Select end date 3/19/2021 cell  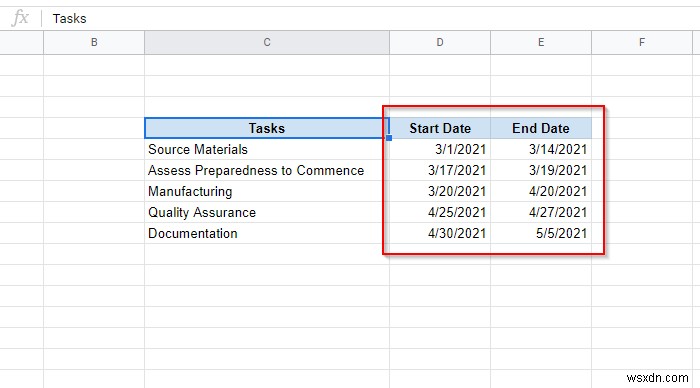[541, 170]
